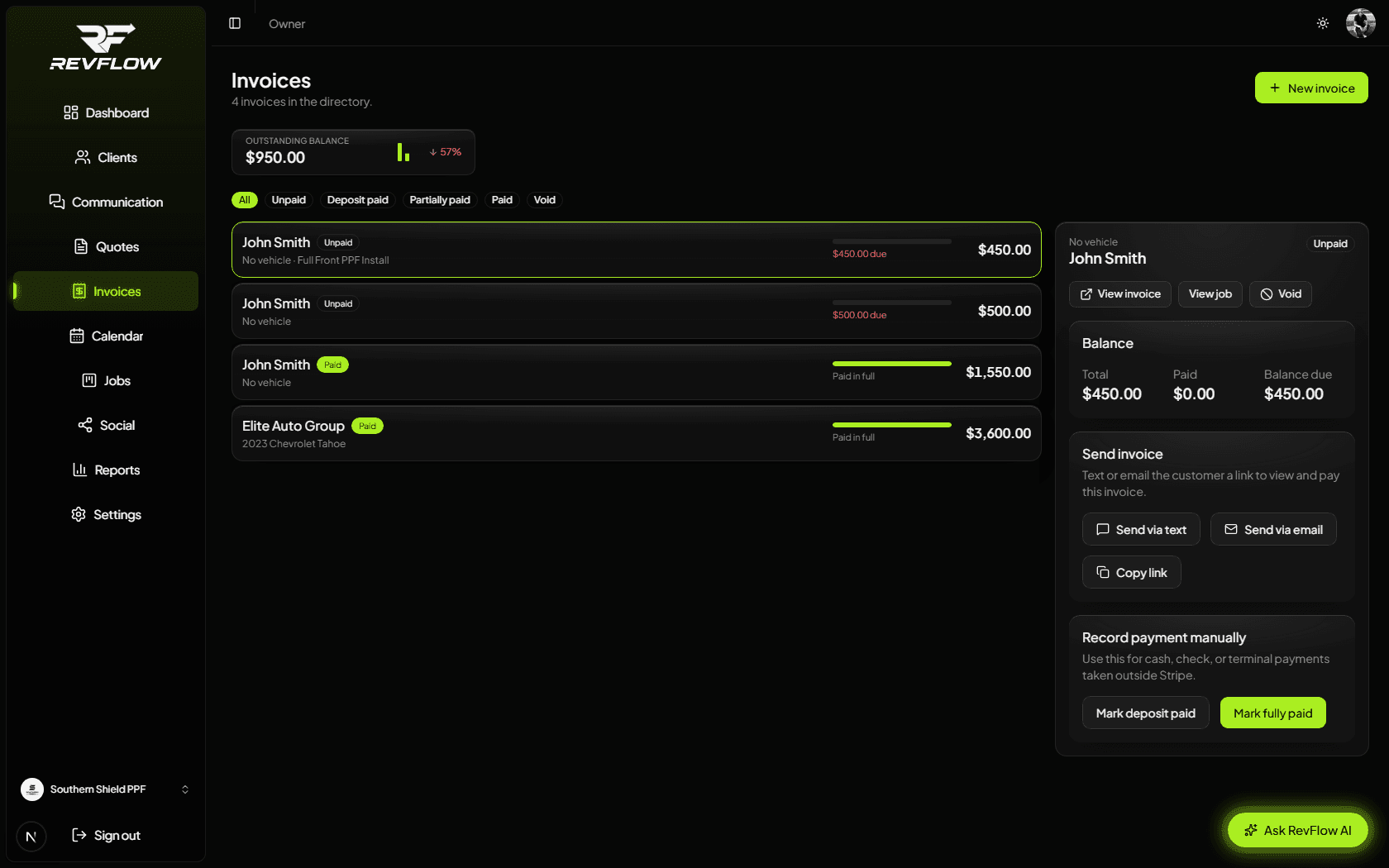This screenshot has height=868, width=1389.
Task: Select John Smith $1,550.00 paid invoice
Action: pyautogui.click(x=637, y=372)
